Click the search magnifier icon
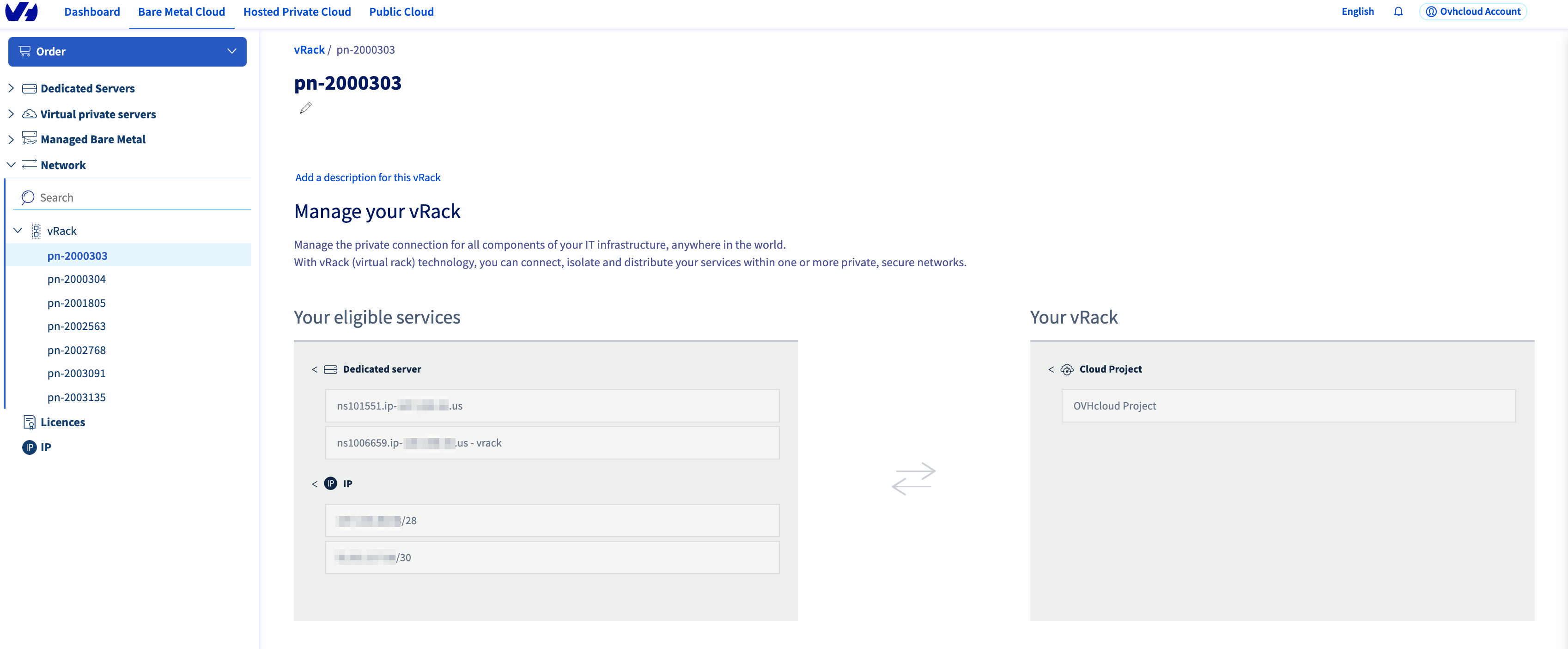Screen dimensions: 1568x649 (x=27, y=197)
